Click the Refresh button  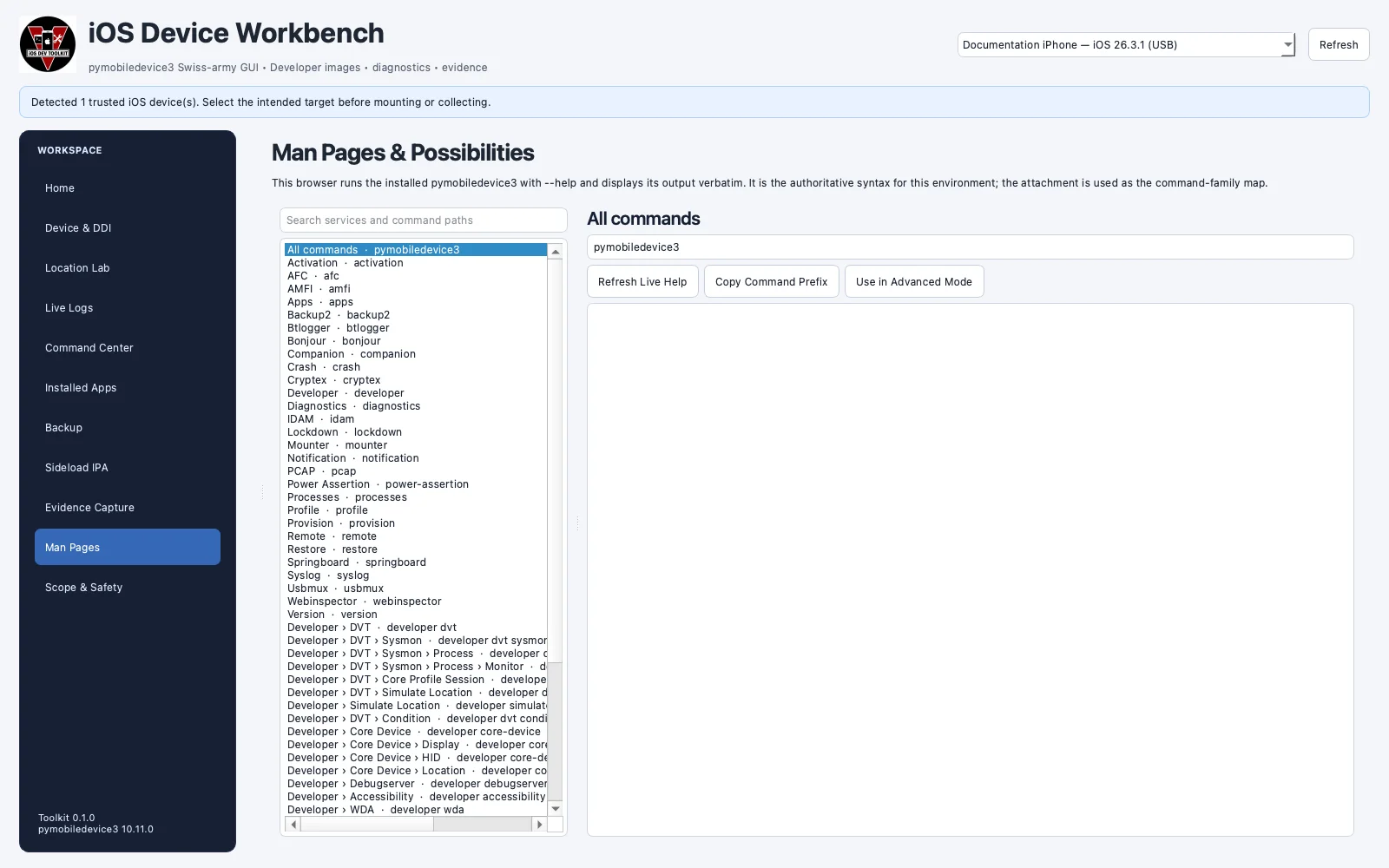[x=1338, y=45]
